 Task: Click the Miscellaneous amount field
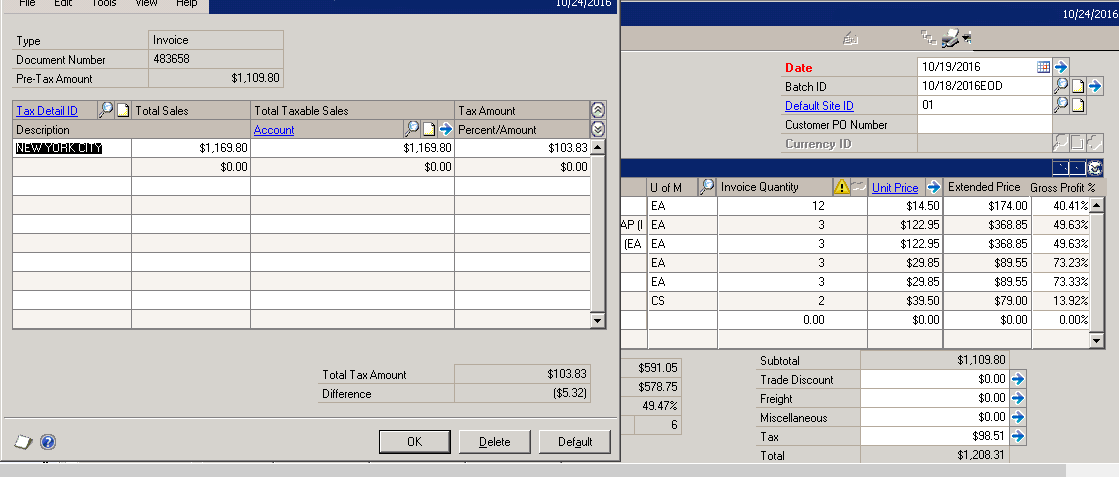point(935,417)
